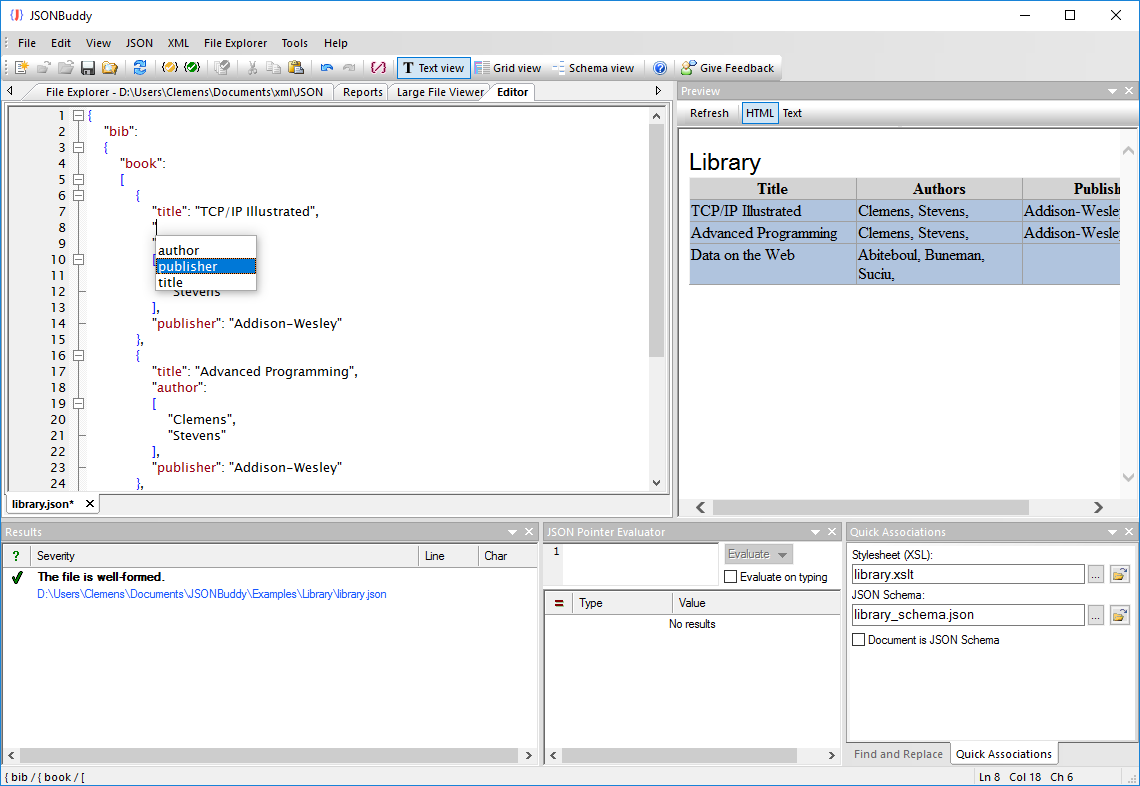Open the Evaluate button dropdown arrow
1140x786 pixels.
(x=782, y=554)
